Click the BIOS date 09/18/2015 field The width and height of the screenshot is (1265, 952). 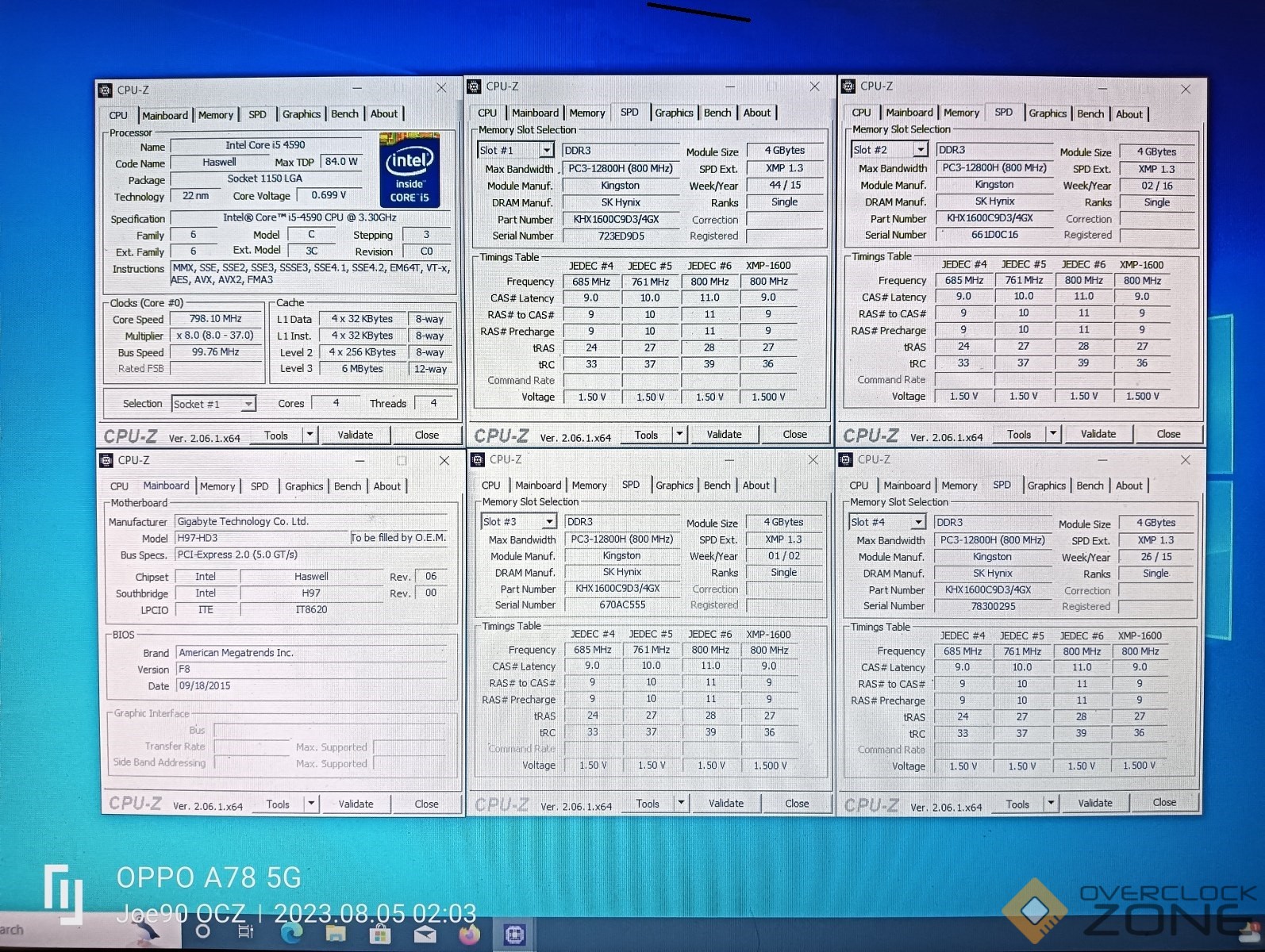pyautogui.click(x=311, y=685)
